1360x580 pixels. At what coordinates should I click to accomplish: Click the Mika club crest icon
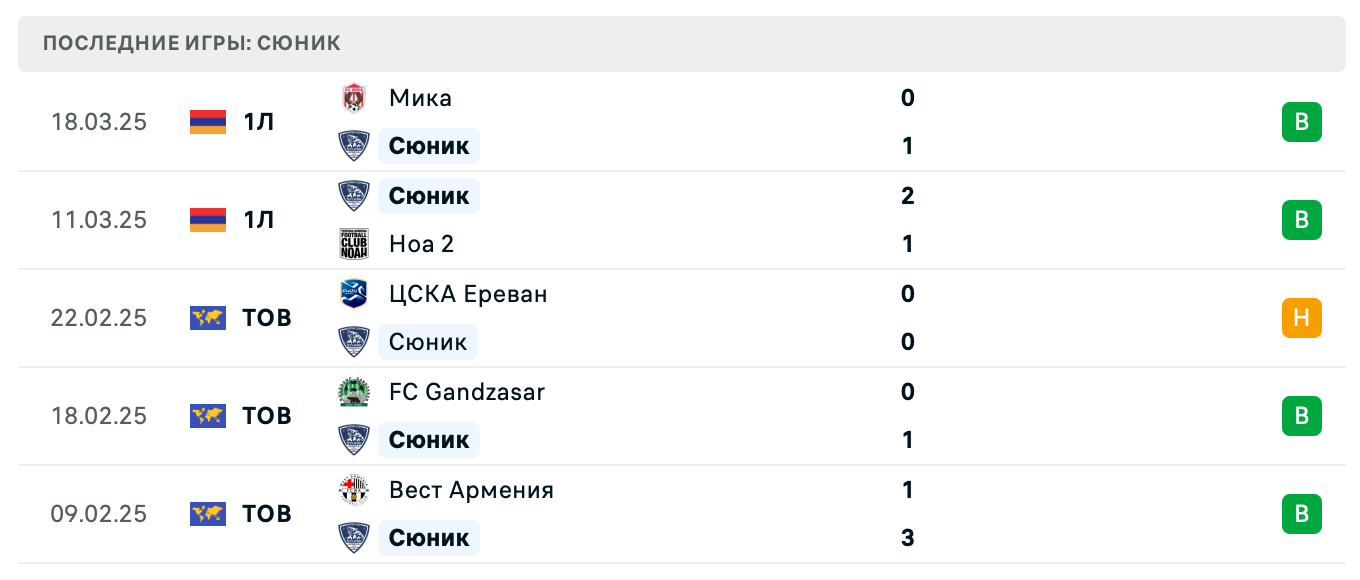click(x=353, y=98)
